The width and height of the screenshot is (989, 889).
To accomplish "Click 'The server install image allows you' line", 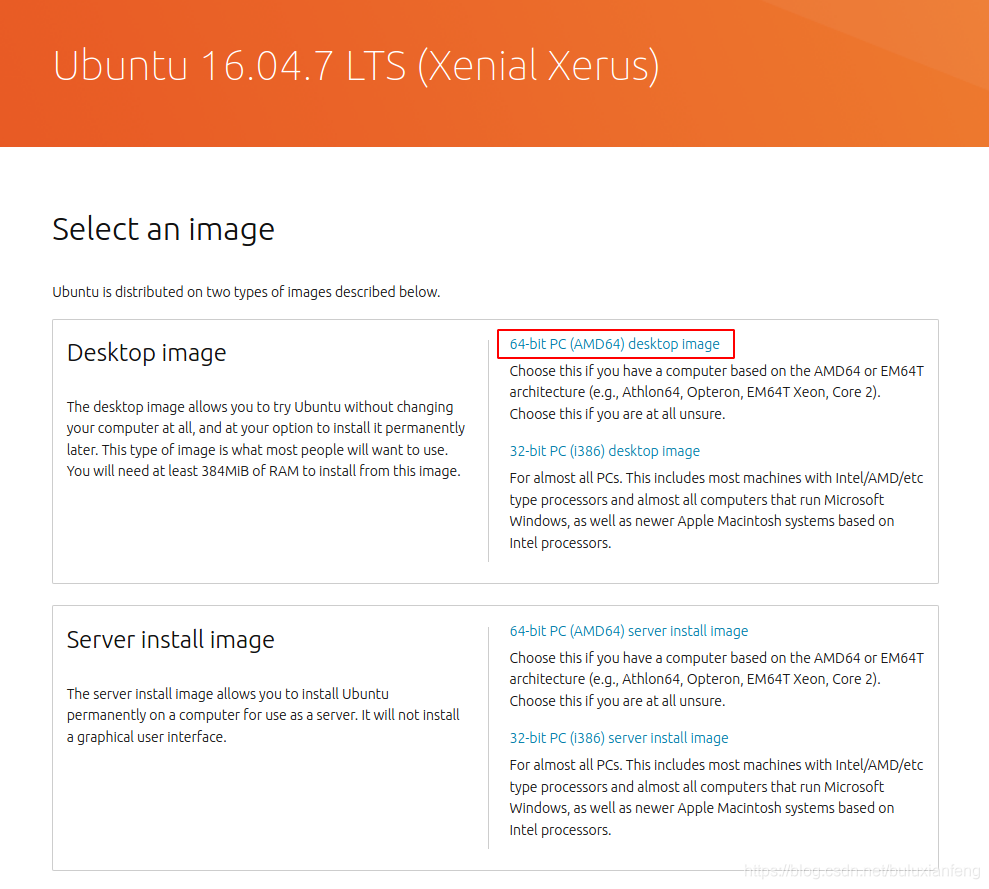I will [228, 694].
